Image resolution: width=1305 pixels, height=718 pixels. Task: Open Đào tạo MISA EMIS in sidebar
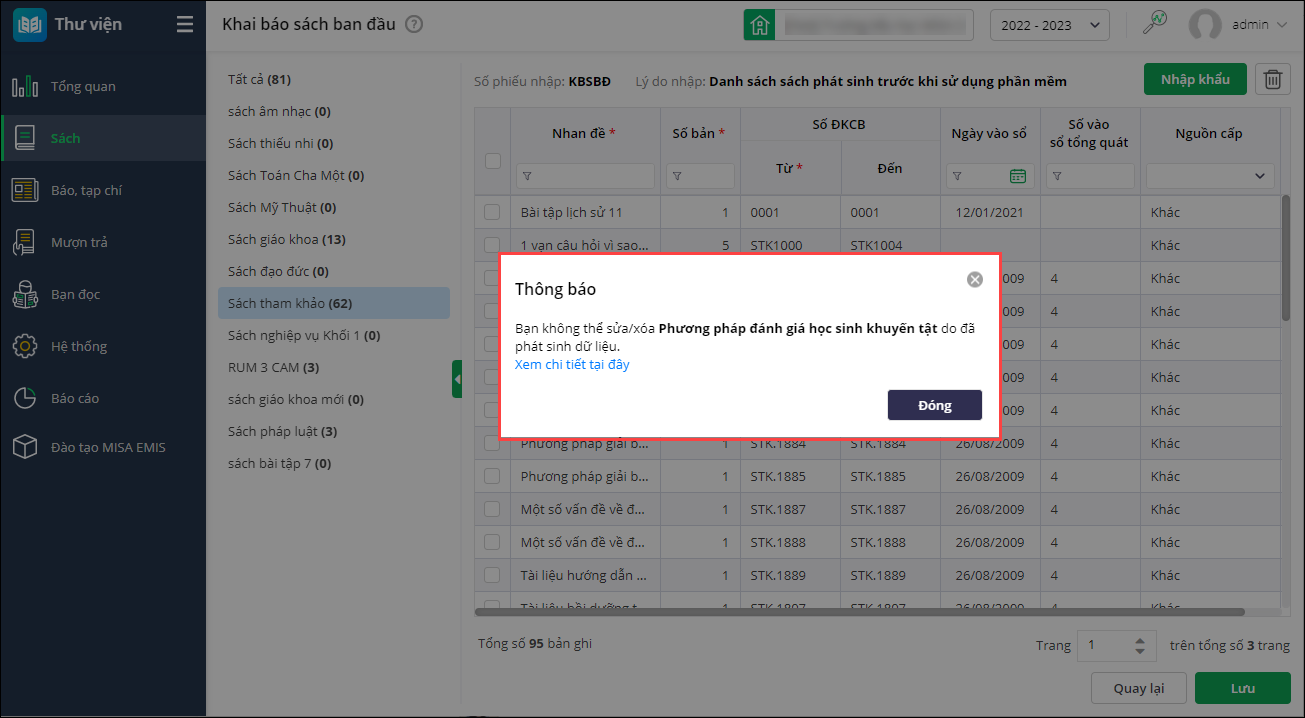pyautogui.click(x=103, y=447)
